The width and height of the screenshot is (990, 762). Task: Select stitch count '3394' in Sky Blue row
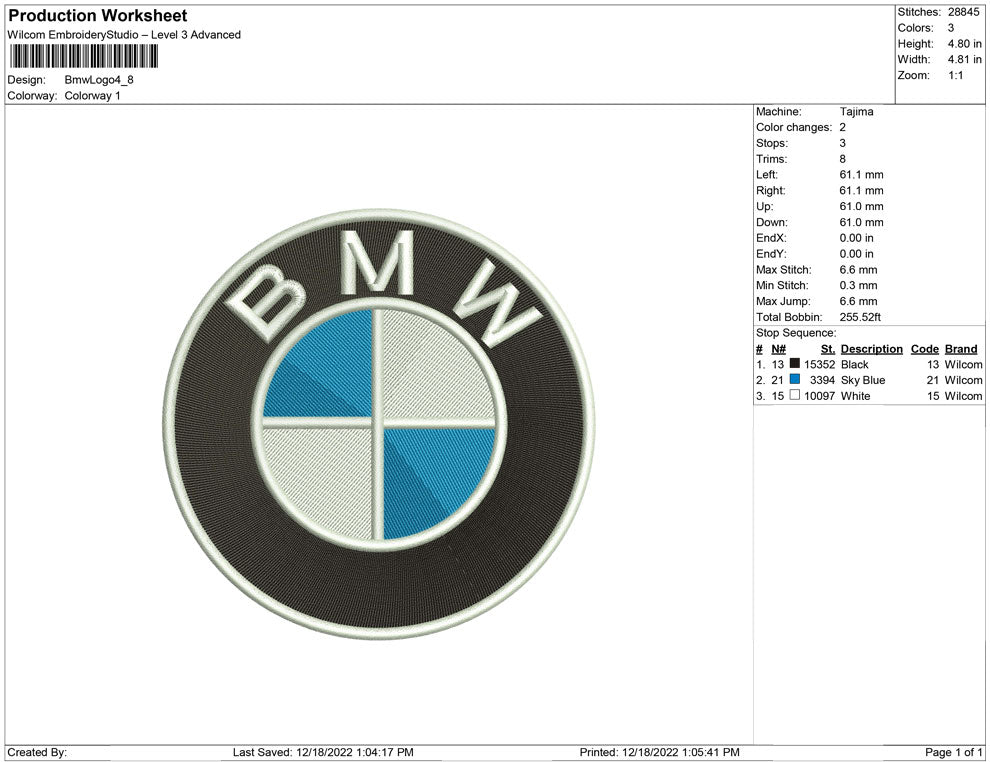click(823, 380)
